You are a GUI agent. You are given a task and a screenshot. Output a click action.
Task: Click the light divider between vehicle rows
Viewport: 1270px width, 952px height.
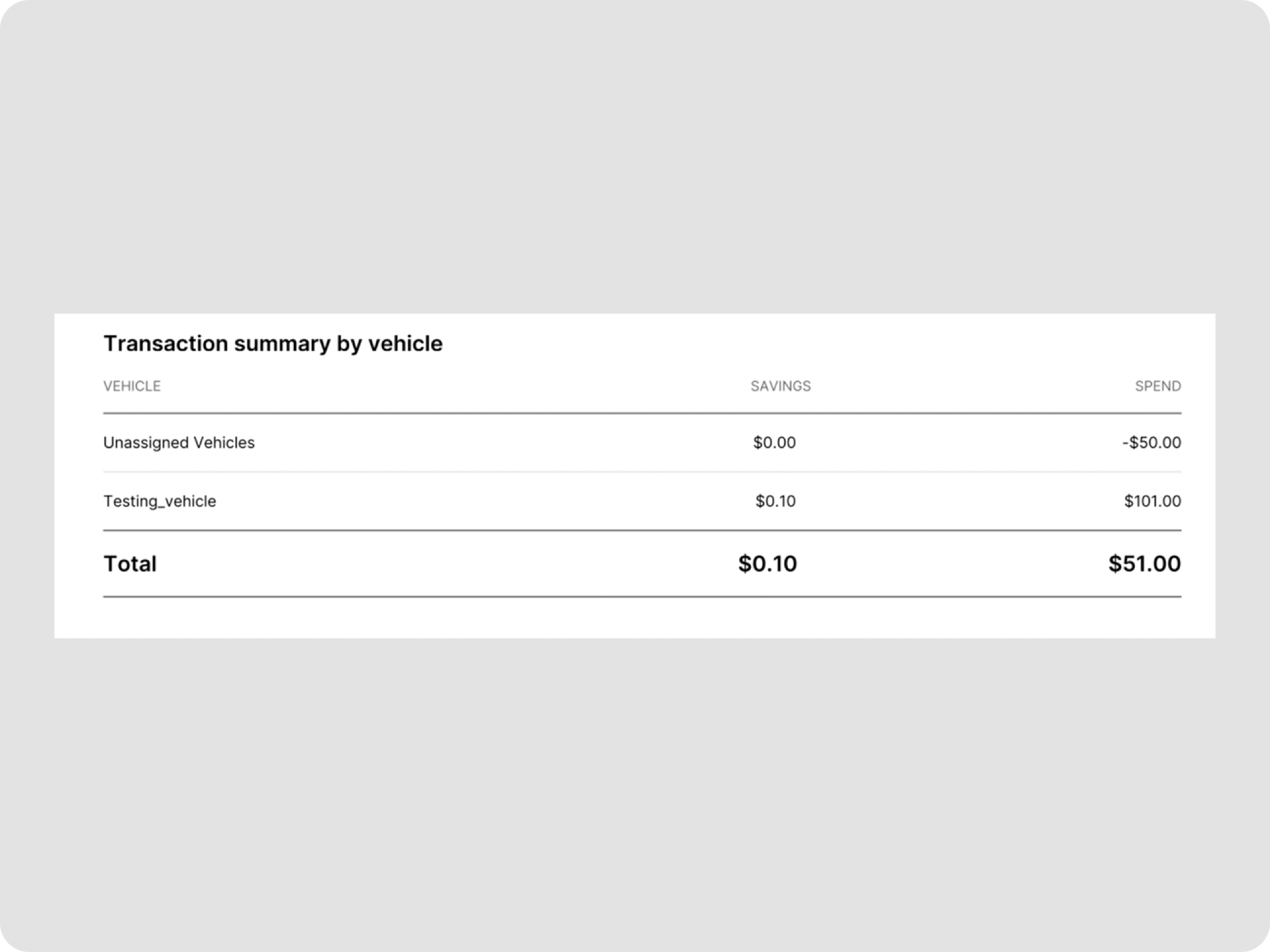pos(642,472)
